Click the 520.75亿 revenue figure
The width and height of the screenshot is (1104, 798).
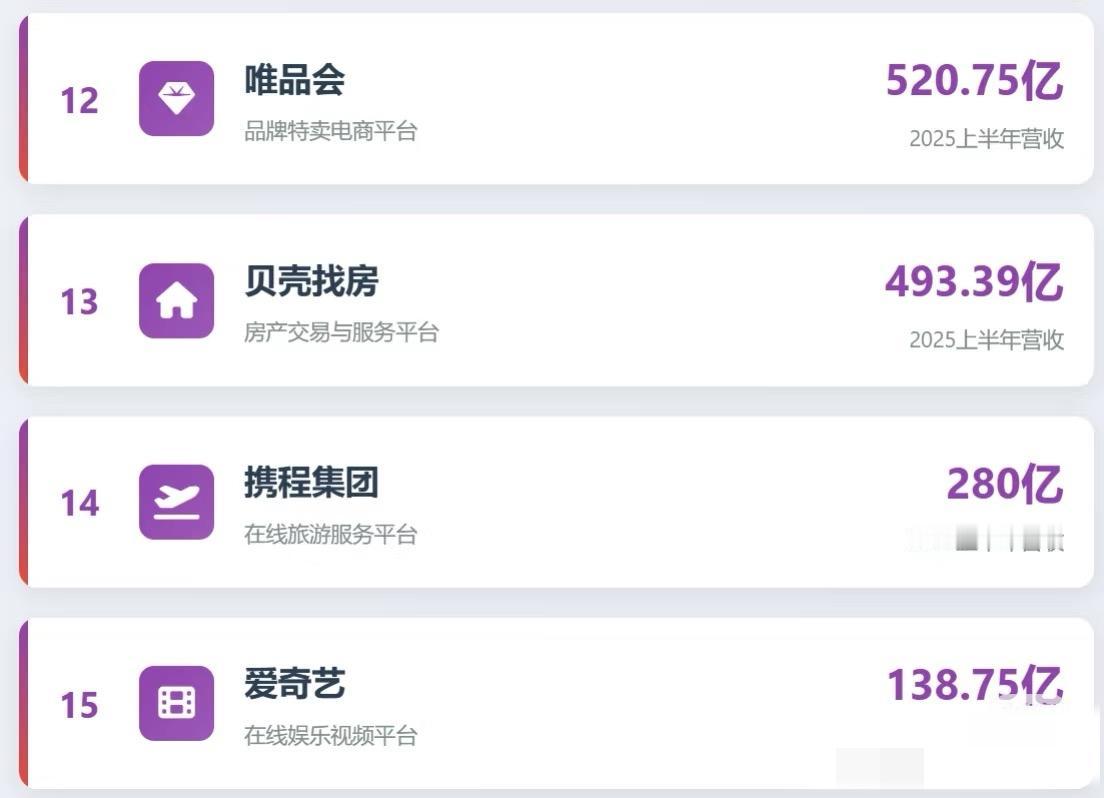click(x=974, y=80)
